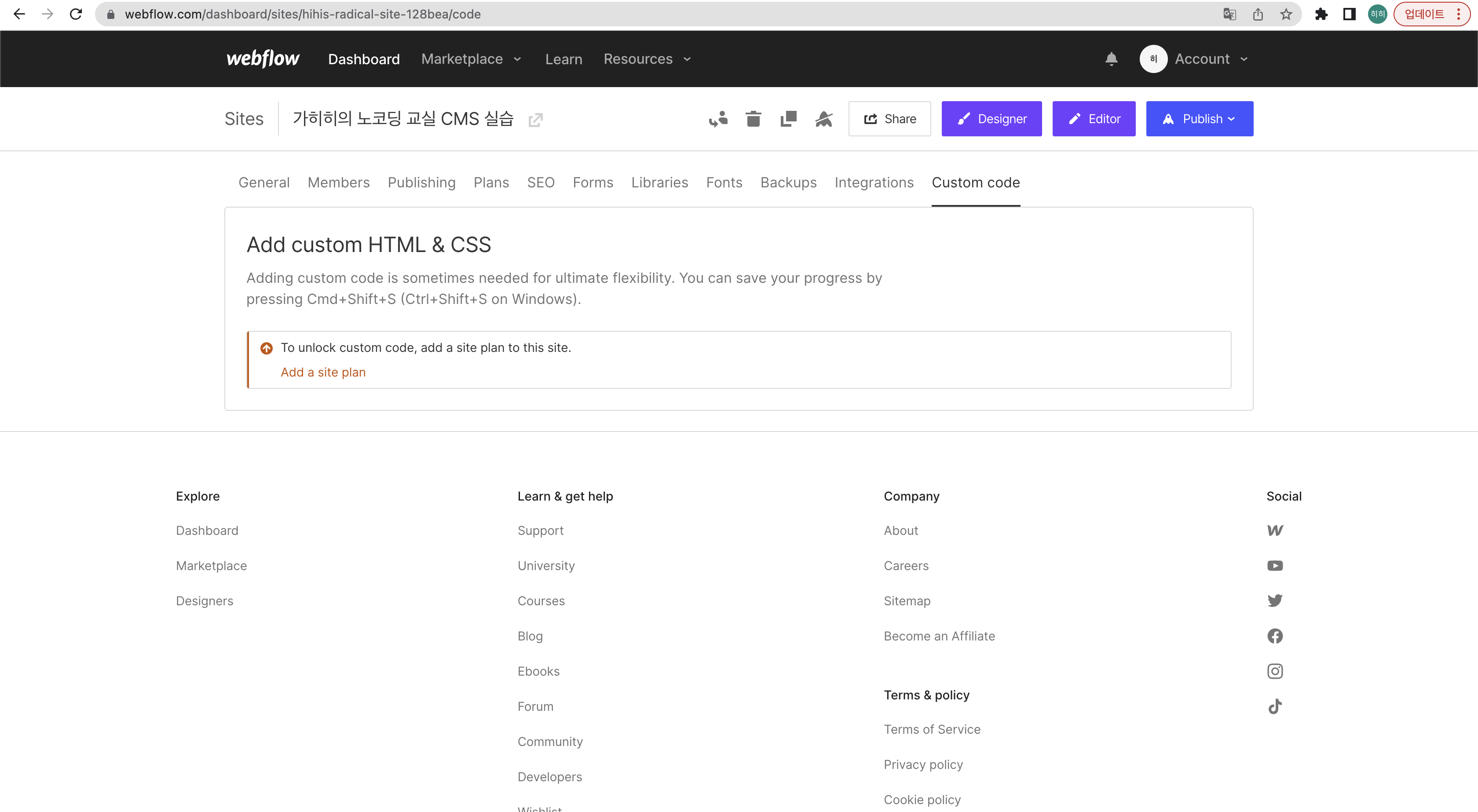
Task: Reload the current page
Action: [x=76, y=14]
